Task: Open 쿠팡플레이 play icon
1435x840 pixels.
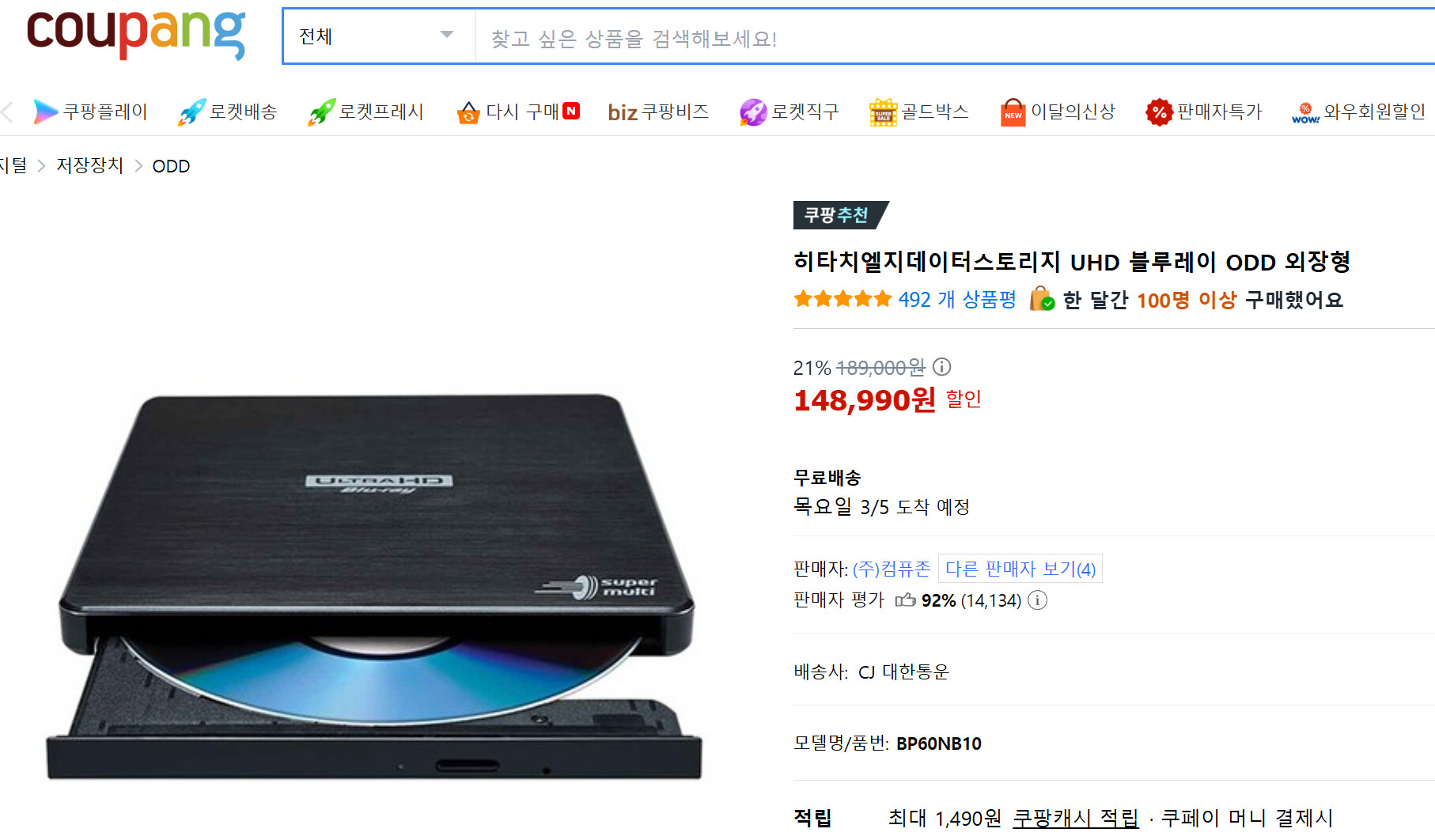Action: 46,112
